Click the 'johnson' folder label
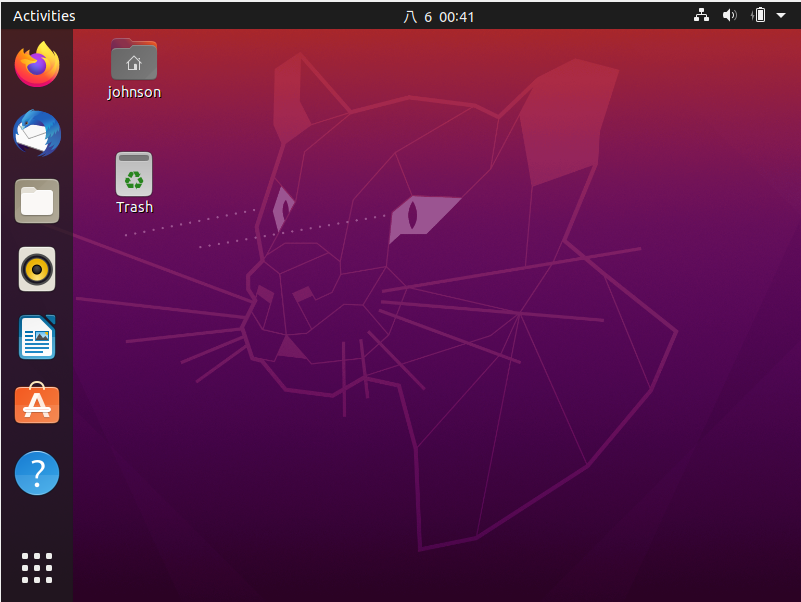This screenshot has width=801, height=602. (x=134, y=92)
